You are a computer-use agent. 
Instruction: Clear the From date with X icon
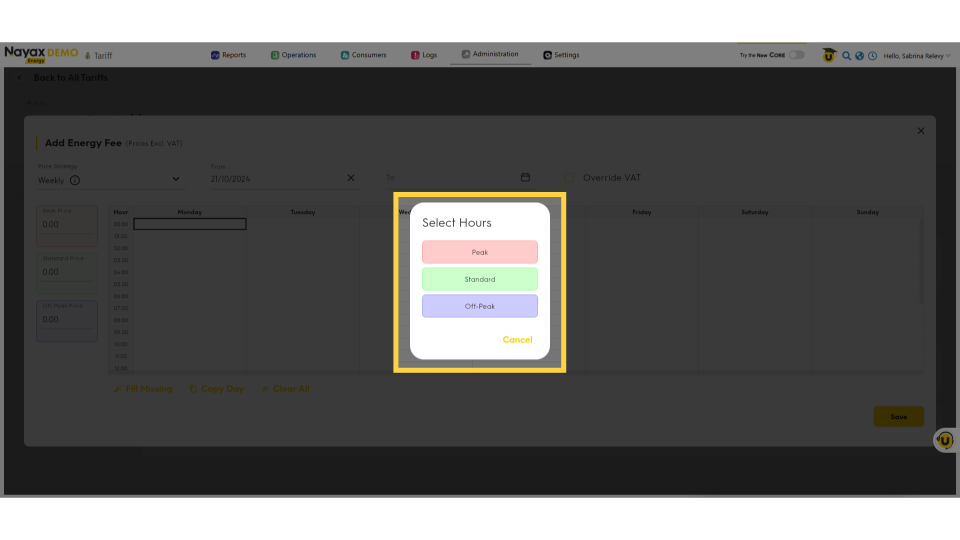tap(350, 178)
